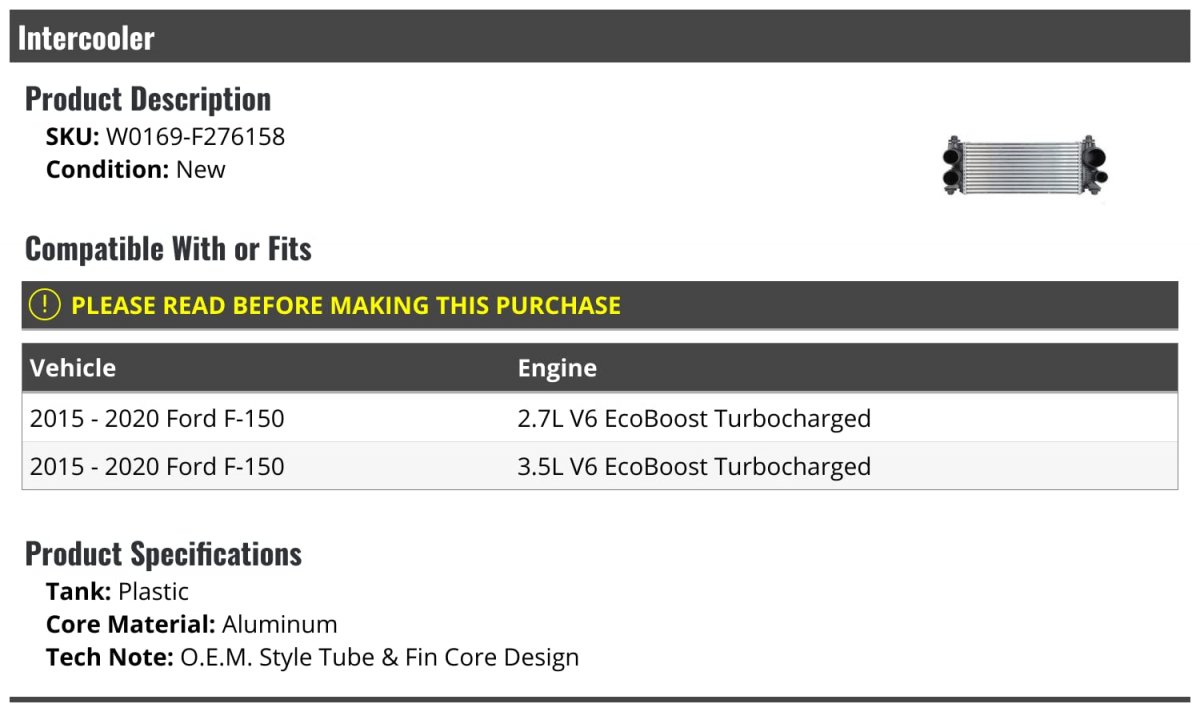Click the yellow exclamation warning icon

click(44, 305)
